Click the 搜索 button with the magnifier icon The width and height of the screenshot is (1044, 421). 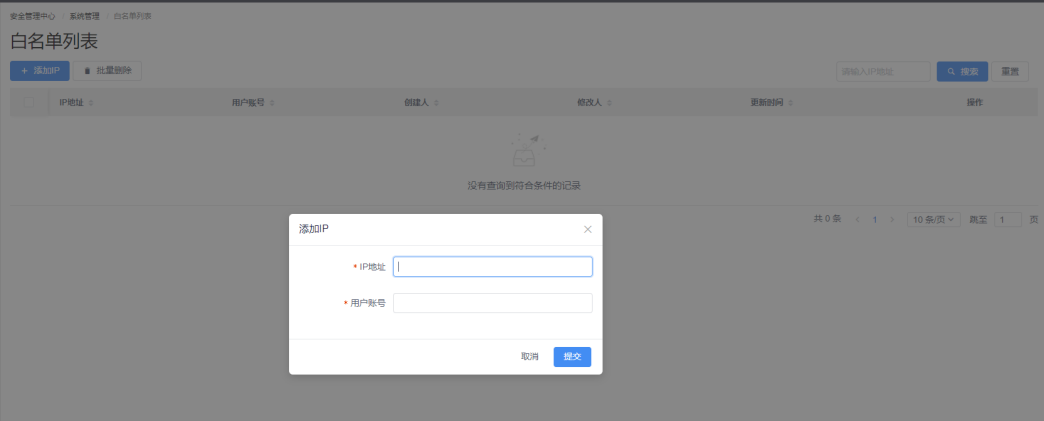[x=962, y=72]
